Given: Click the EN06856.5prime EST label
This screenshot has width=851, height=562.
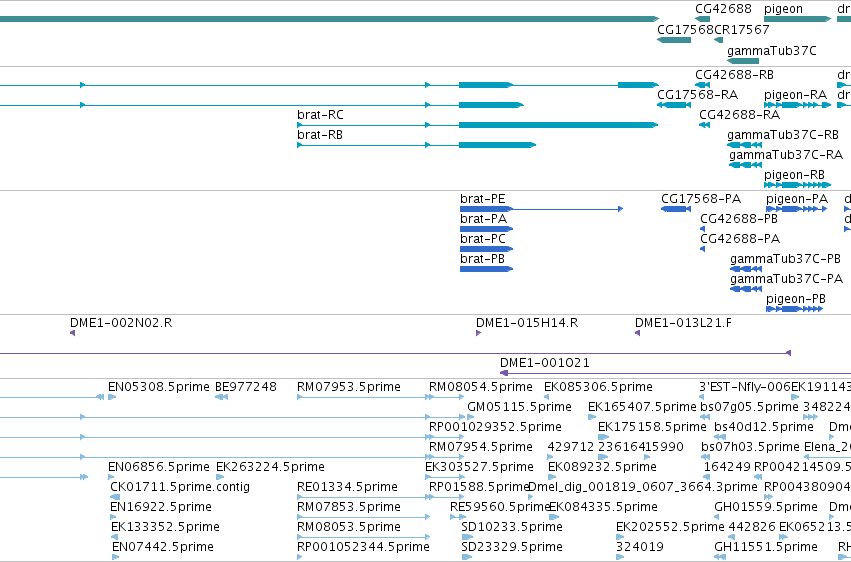Looking at the screenshot, I should tap(158, 468).
